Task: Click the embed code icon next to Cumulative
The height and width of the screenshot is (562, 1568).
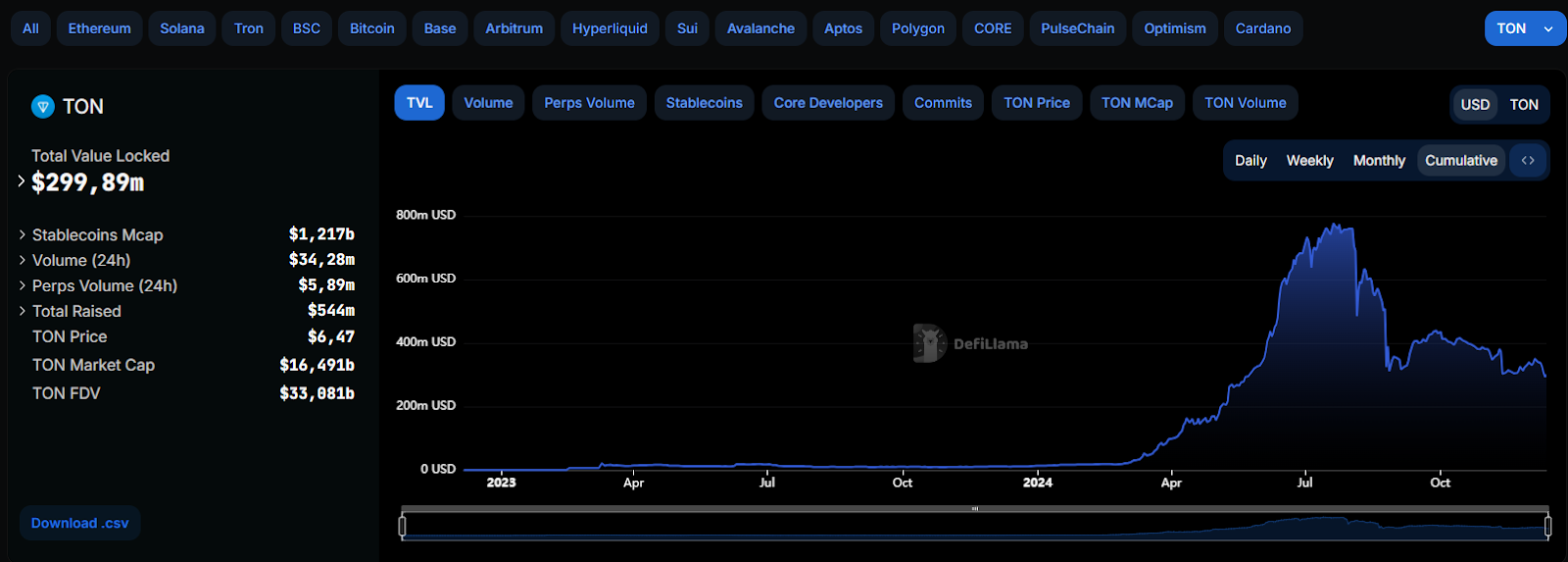Action: point(1528,161)
